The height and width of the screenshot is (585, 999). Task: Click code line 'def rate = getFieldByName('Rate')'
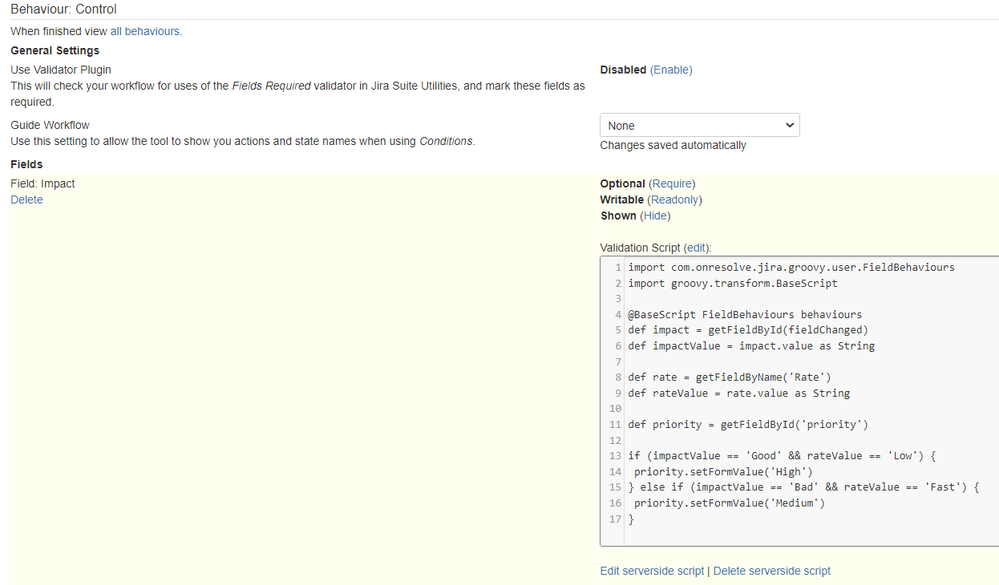(729, 377)
